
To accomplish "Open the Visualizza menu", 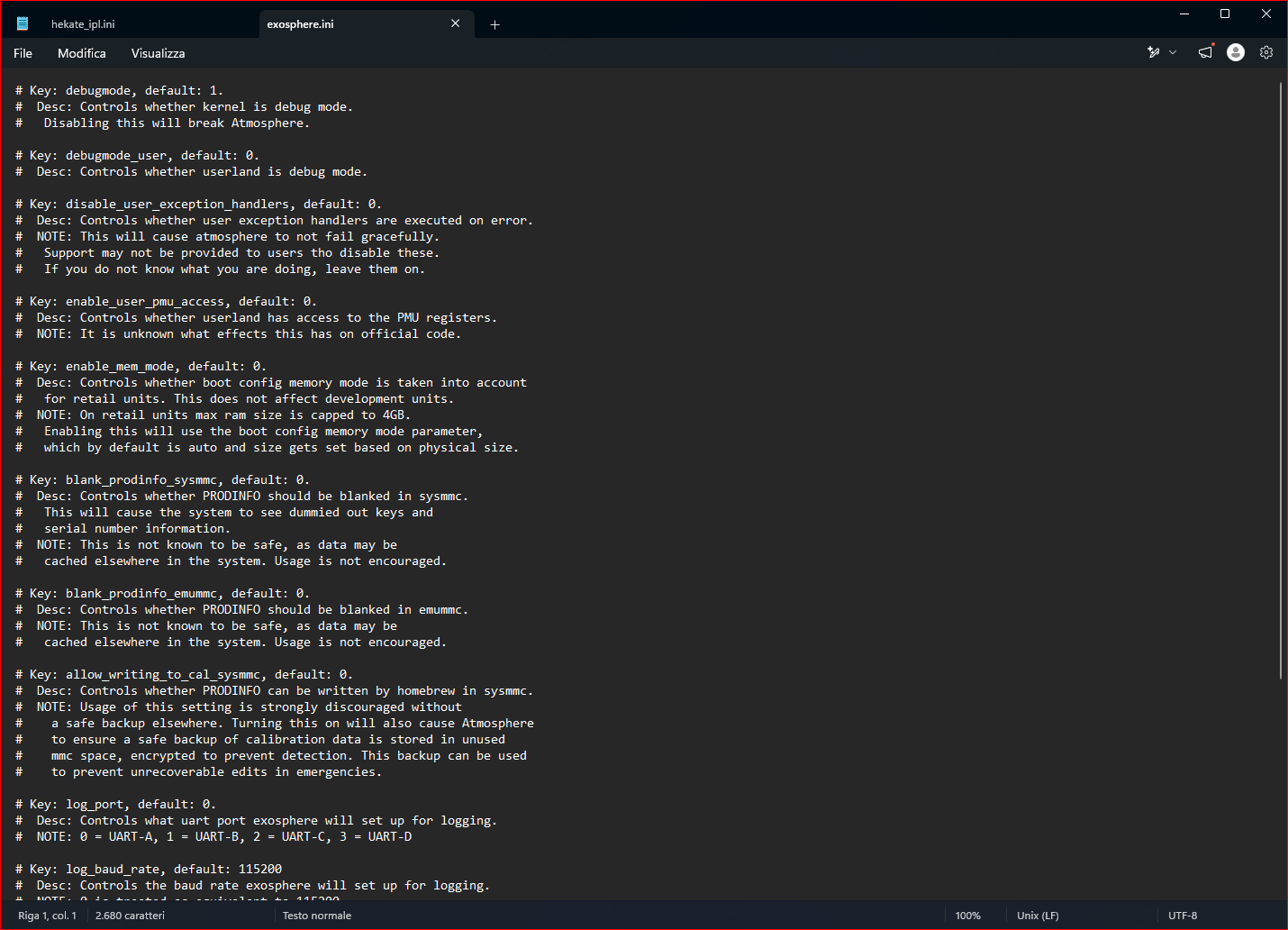I will coord(159,53).
